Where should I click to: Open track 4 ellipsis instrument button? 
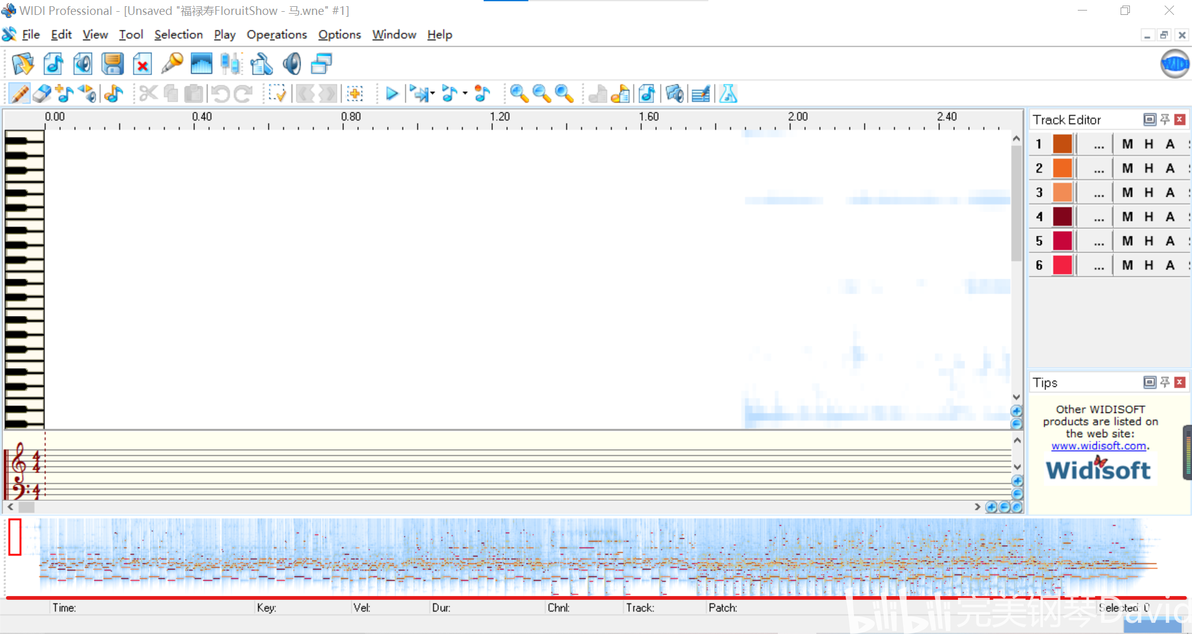1098,217
